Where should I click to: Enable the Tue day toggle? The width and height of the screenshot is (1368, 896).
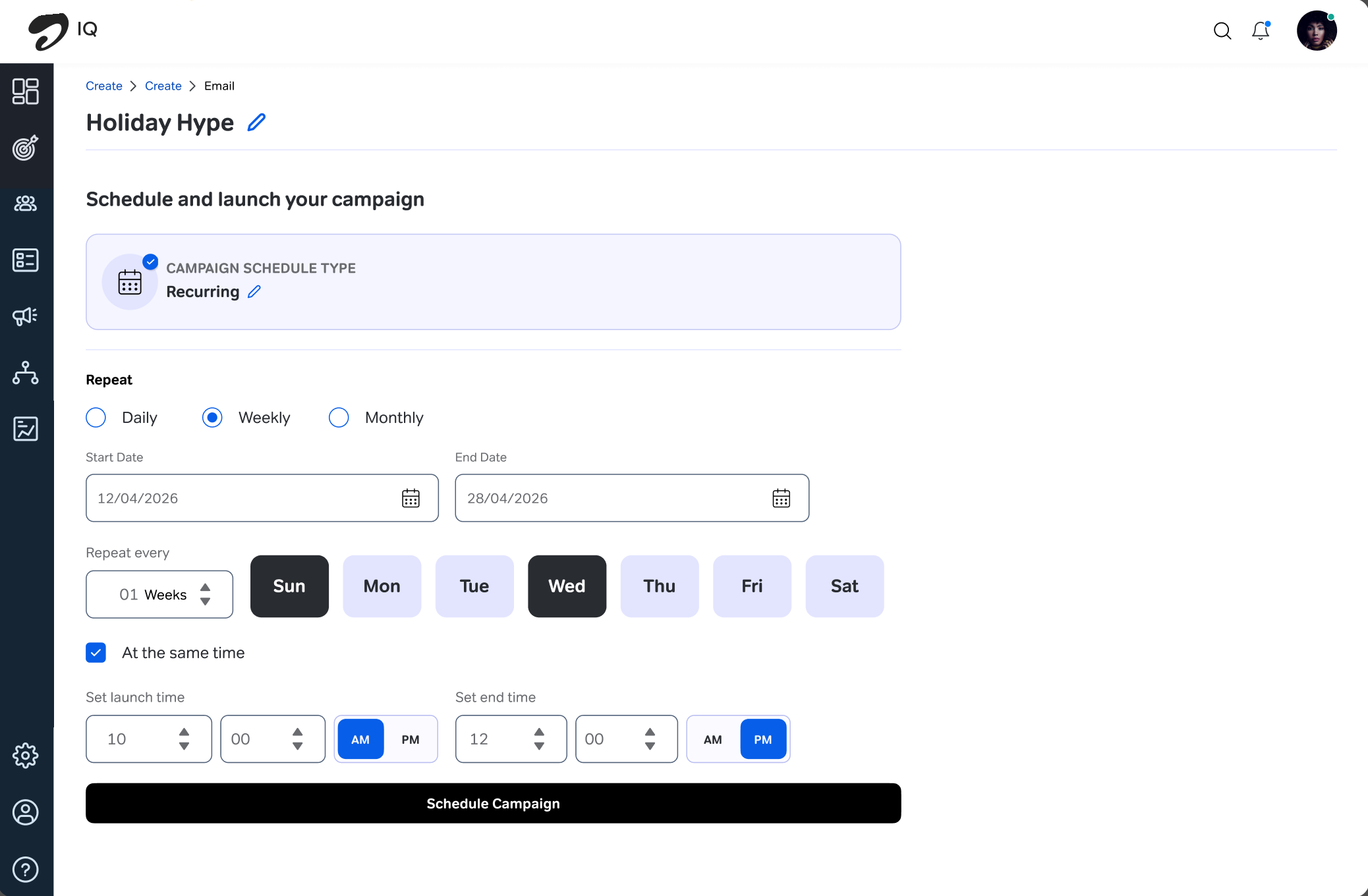point(474,586)
